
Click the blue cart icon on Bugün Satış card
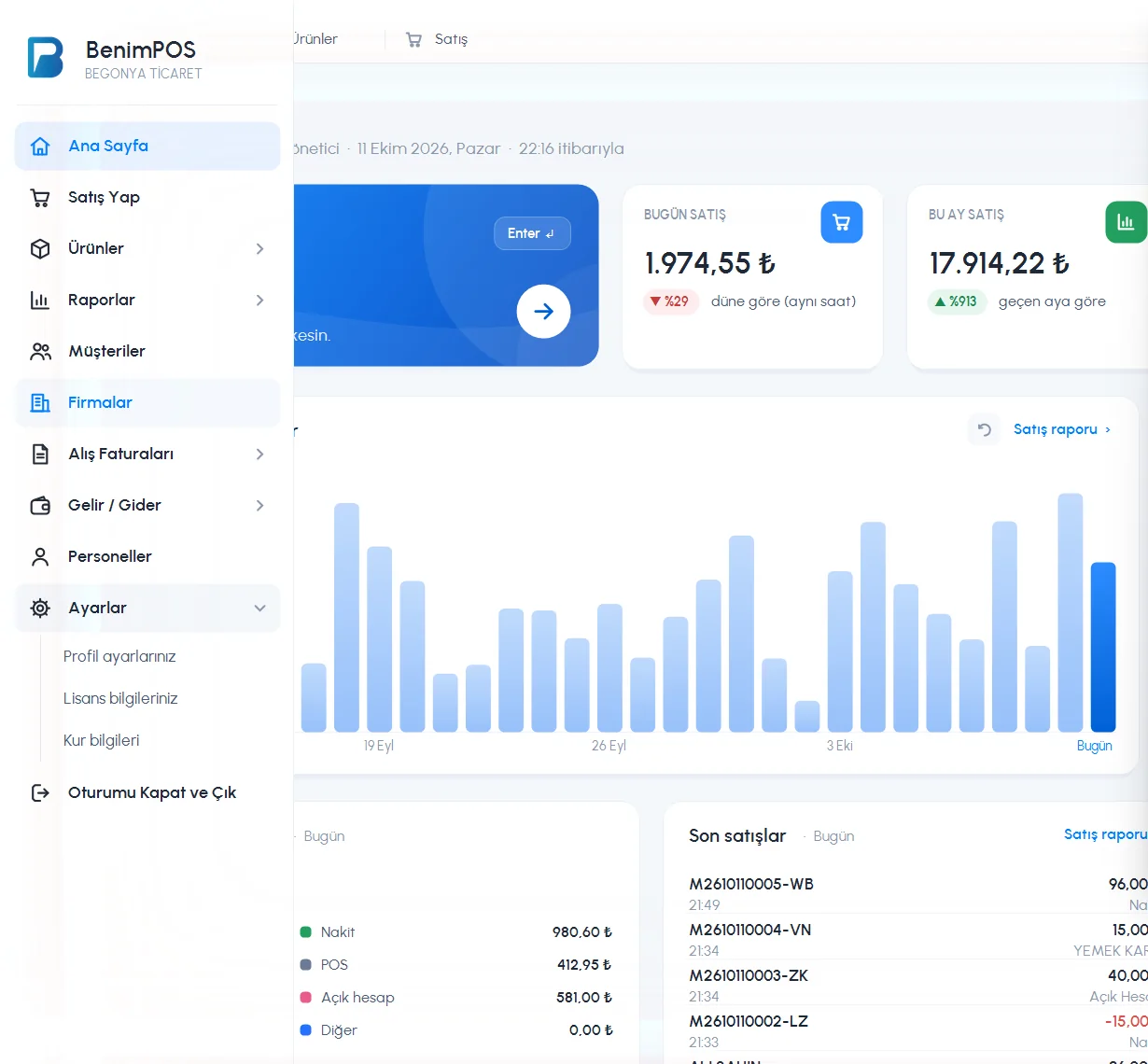842,222
